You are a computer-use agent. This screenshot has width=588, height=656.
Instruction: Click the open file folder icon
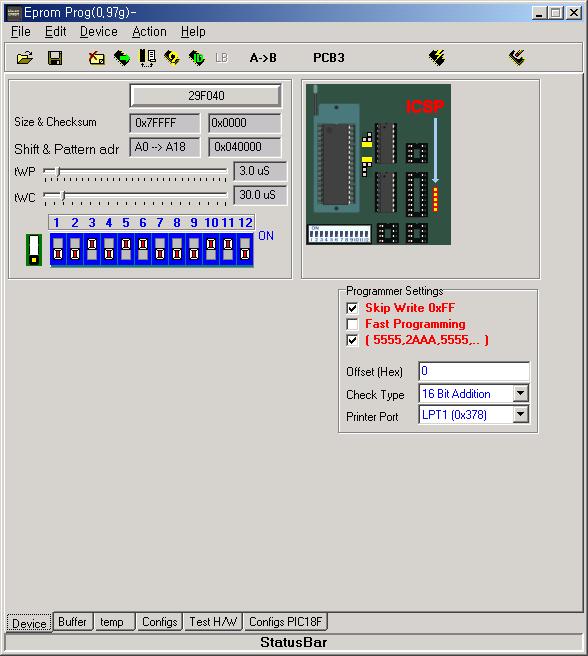pos(25,58)
